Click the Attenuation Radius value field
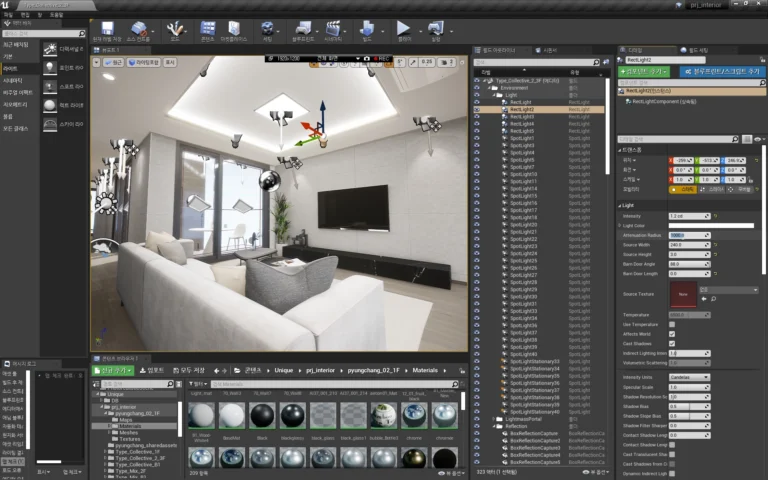This screenshot has width=768, height=480. (x=689, y=235)
